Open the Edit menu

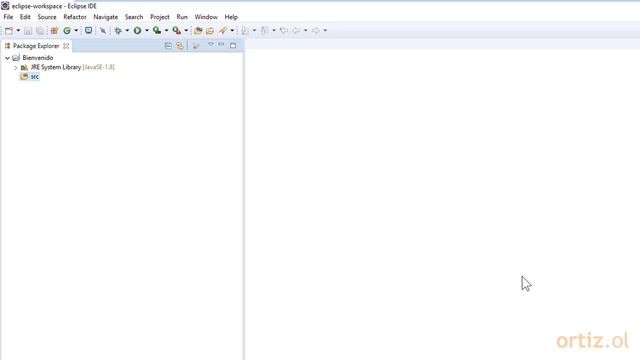point(25,17)
